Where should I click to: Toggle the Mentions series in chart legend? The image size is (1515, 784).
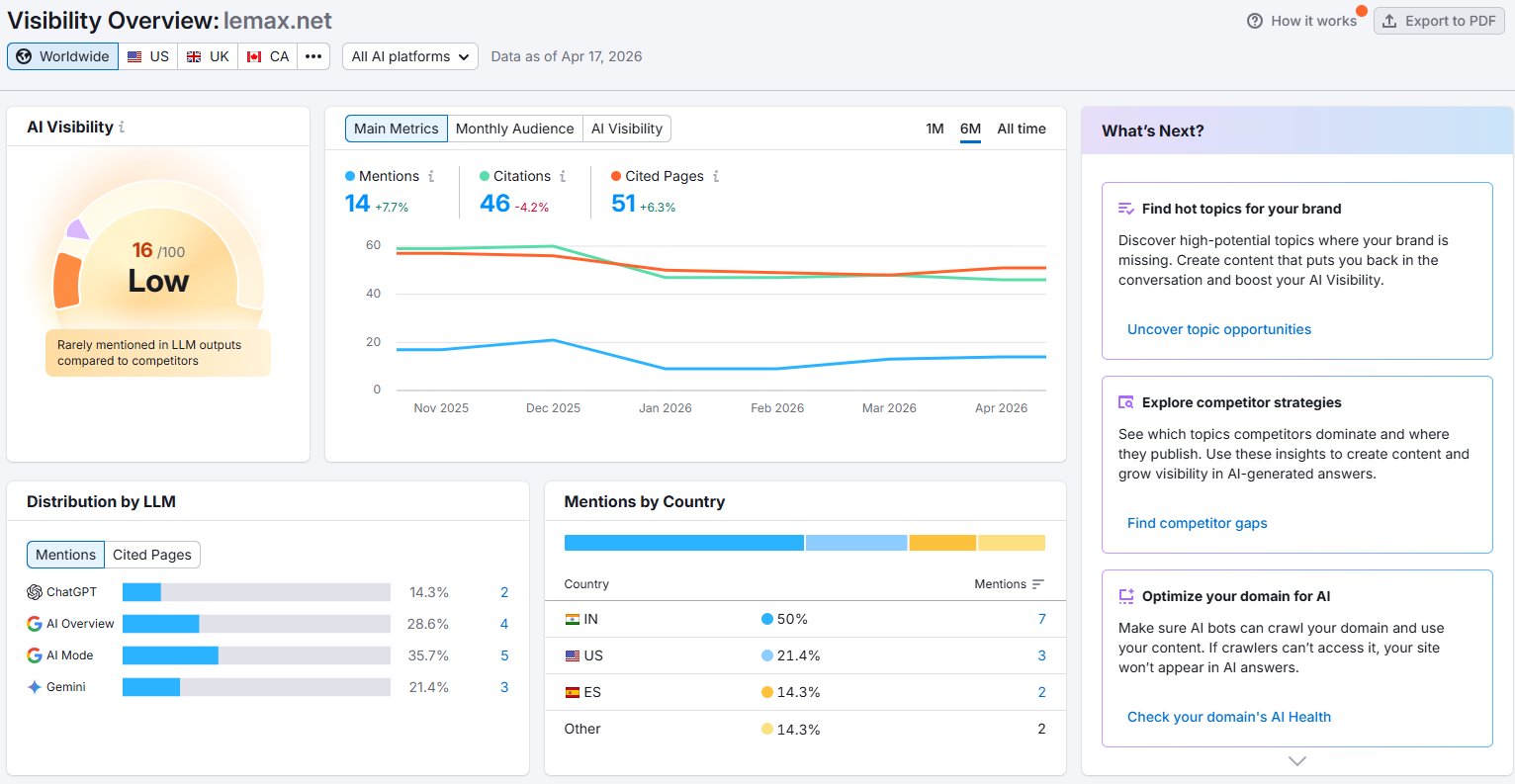pos(382,176)
